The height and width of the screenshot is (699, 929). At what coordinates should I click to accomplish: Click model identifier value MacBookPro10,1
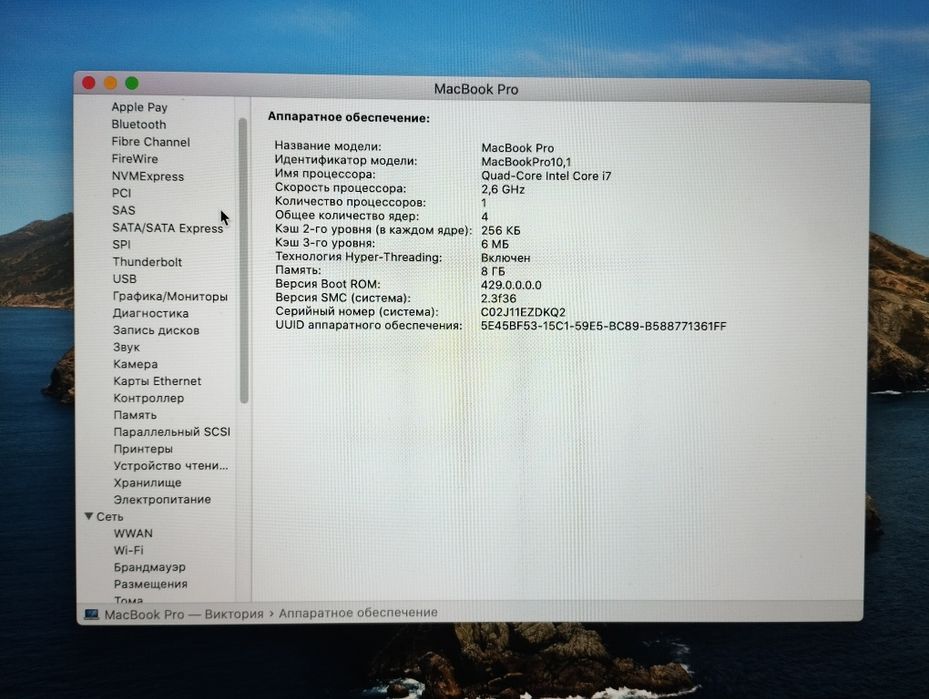[x=526, y=162]
